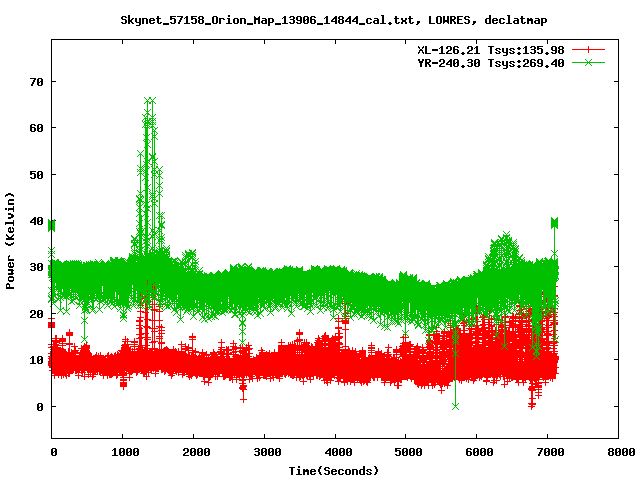Viewport: 640px width, 480px height.
Task: Click the x-axis tick label 7000
Action: (x=550, y=452)
